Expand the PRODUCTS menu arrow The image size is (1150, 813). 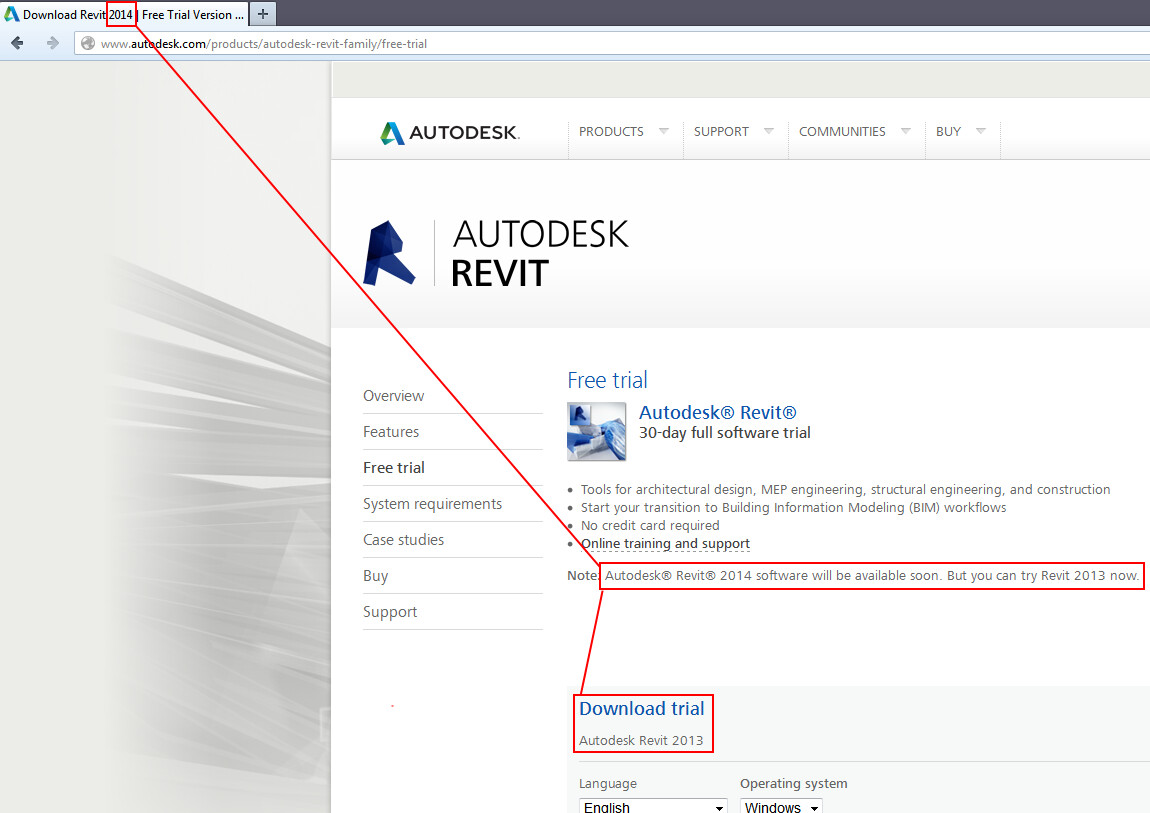coord(664,130)
